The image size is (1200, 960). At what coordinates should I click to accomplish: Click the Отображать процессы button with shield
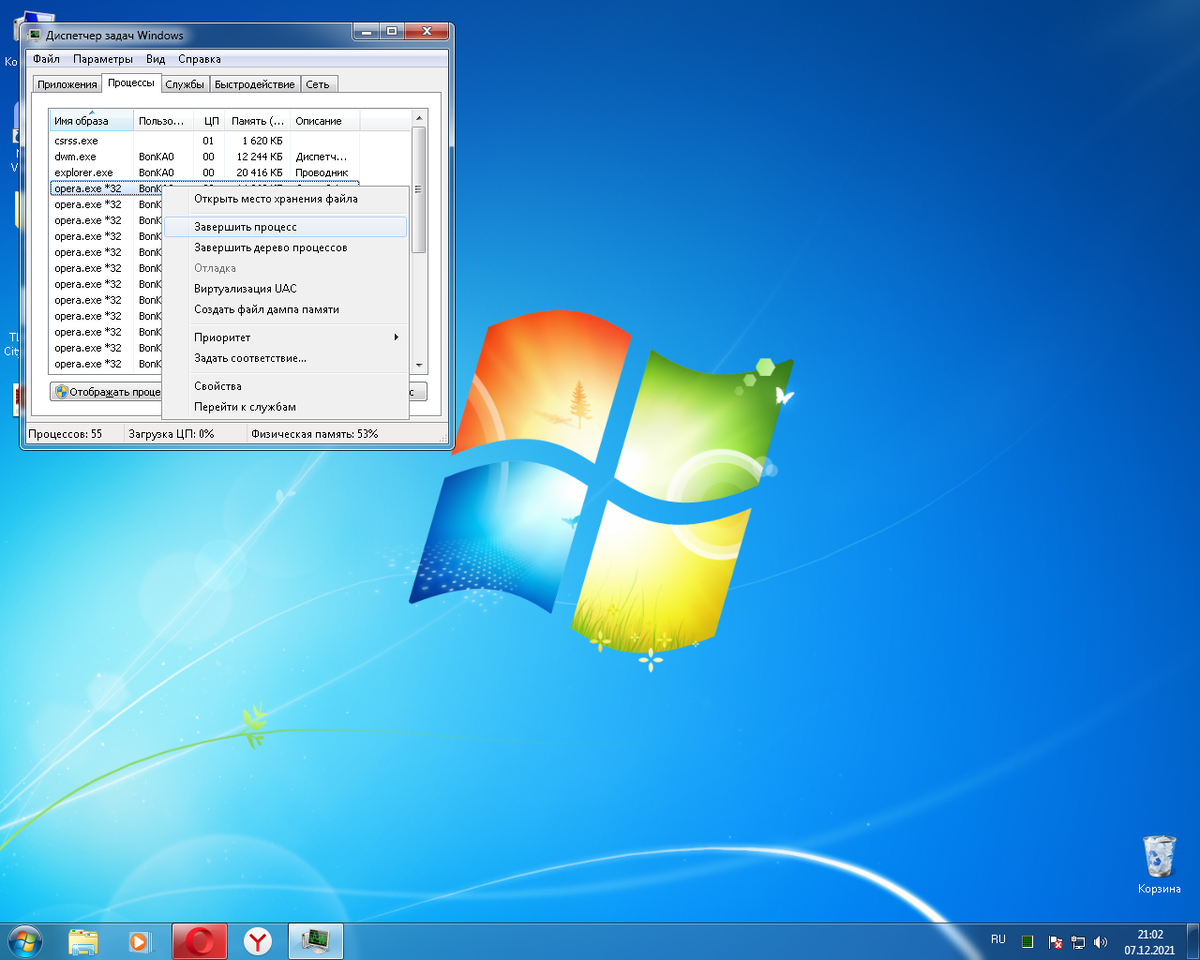coord(106,392)
